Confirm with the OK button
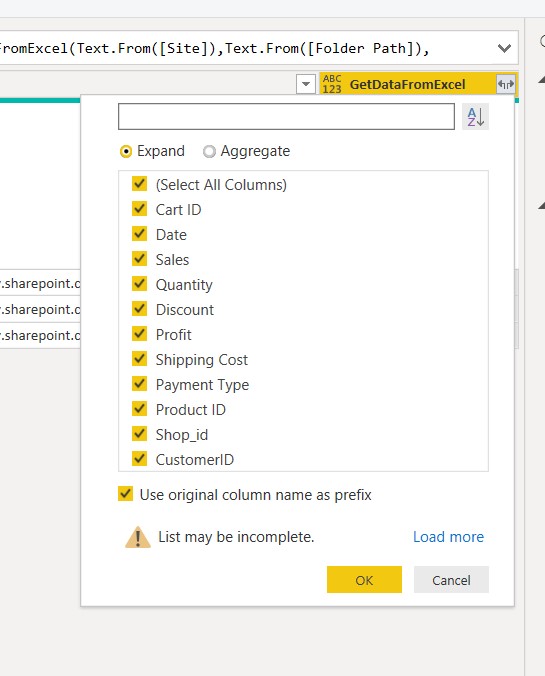The height and width of the screenshot is (676, 545). (x=364, y=580)
